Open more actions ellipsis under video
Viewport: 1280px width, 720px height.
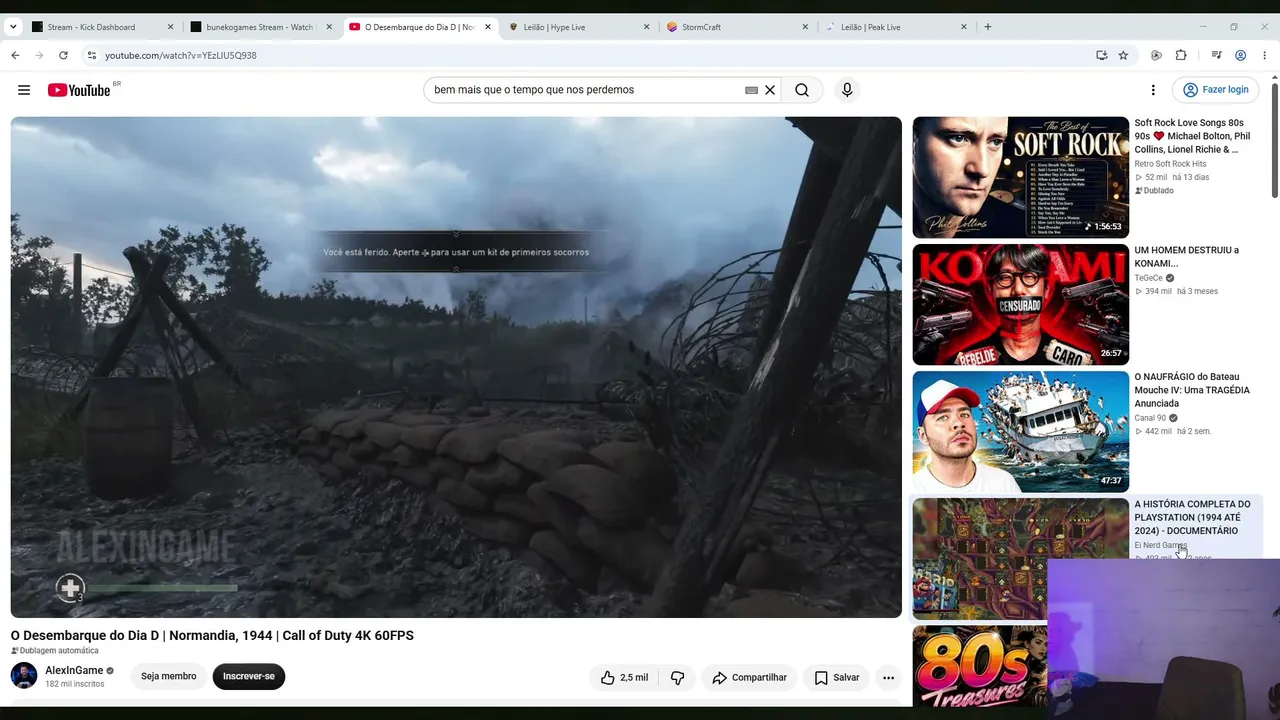[x=888, y=677]
